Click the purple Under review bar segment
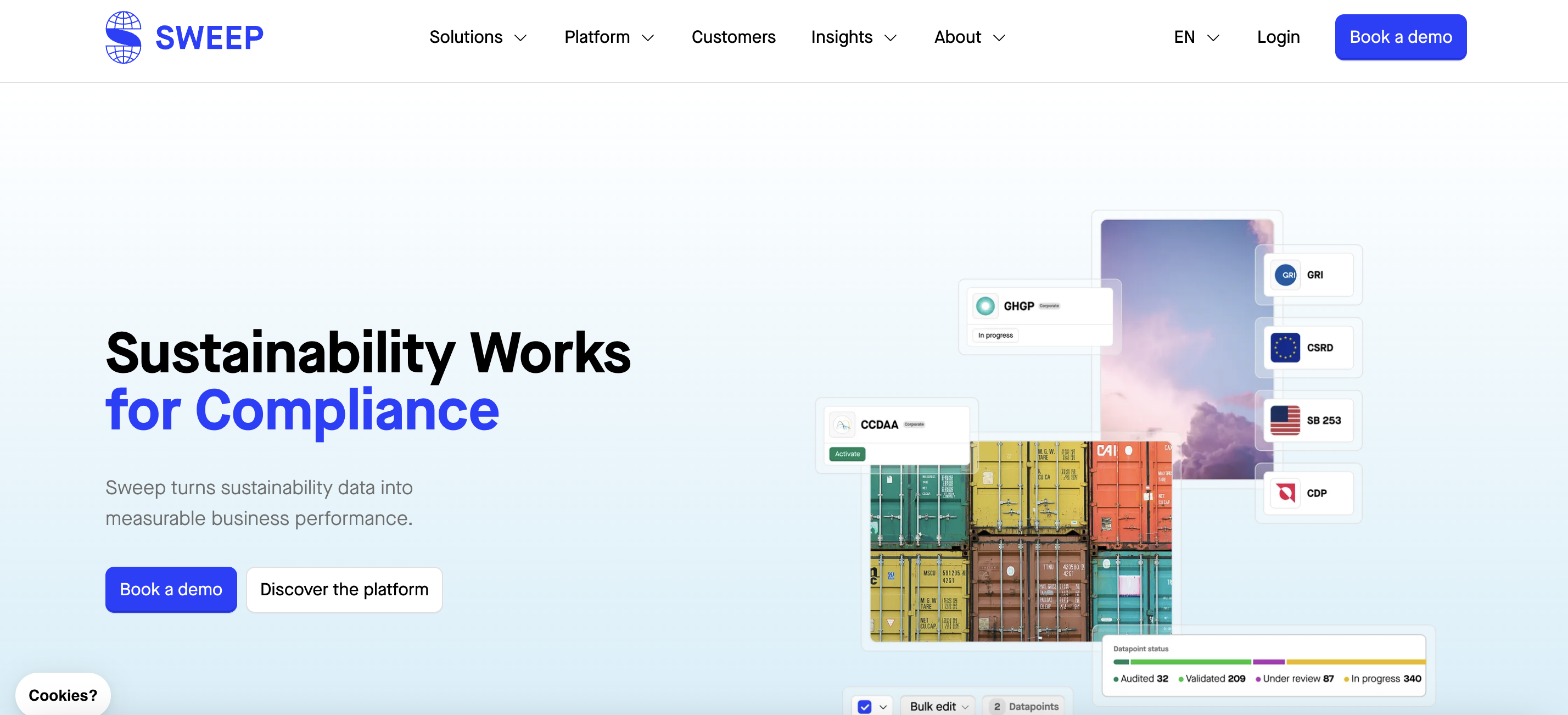This screenshot has height=715, width=1568. 1269,662
